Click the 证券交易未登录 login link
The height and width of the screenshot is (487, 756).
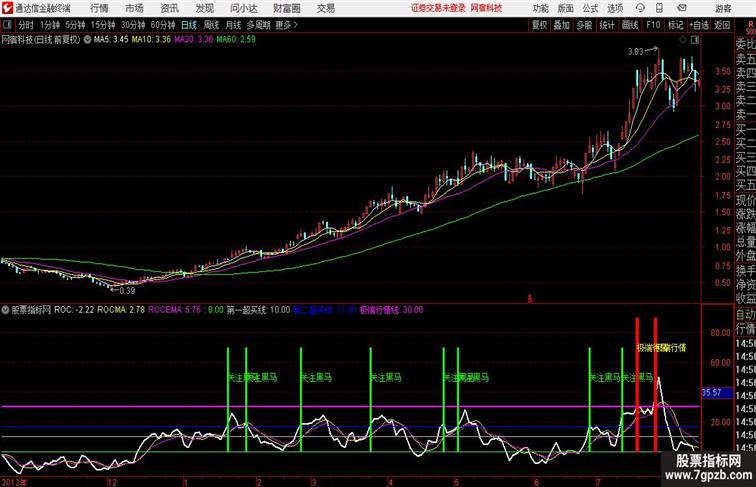pyautogui.click(x=438, y=8)
